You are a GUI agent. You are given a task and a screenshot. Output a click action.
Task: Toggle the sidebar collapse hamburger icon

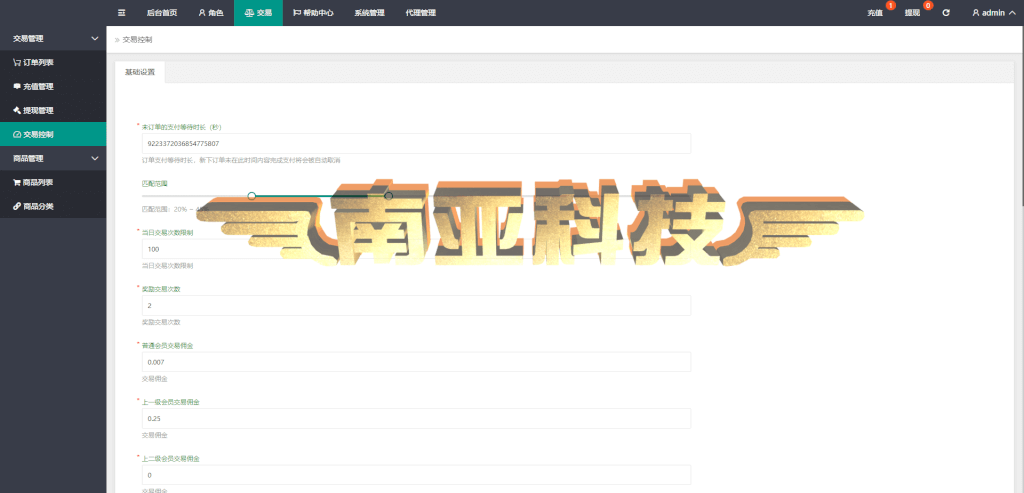(121, 12)
